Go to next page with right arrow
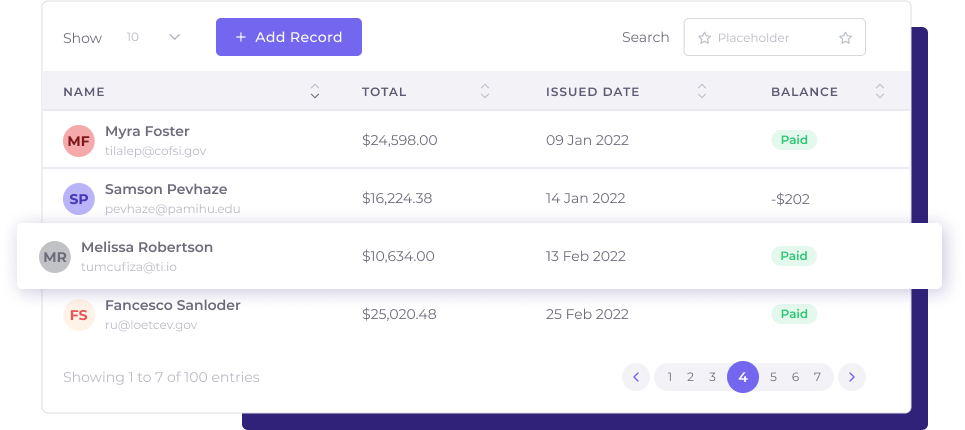The width and height of the screenshot is (965, 430). [x=851, y=377]
